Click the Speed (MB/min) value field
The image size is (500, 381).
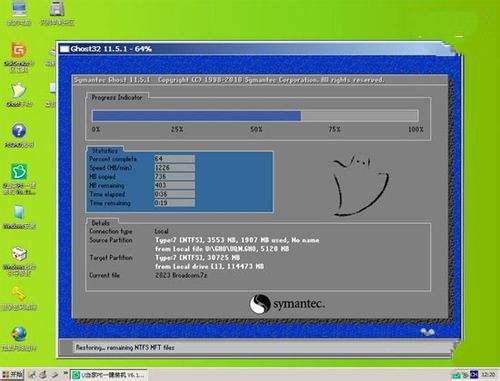click(174, 168)
